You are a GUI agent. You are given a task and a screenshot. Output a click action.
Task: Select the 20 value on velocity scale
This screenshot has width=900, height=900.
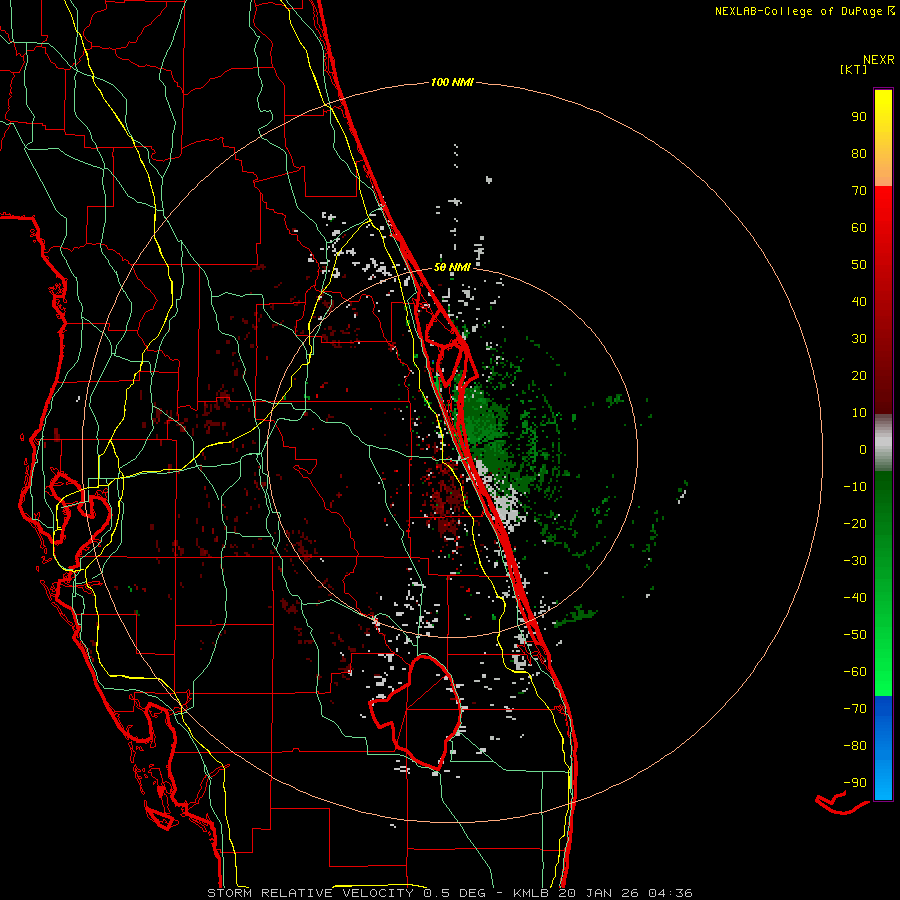pyautogui.click(x=859, y=375)
